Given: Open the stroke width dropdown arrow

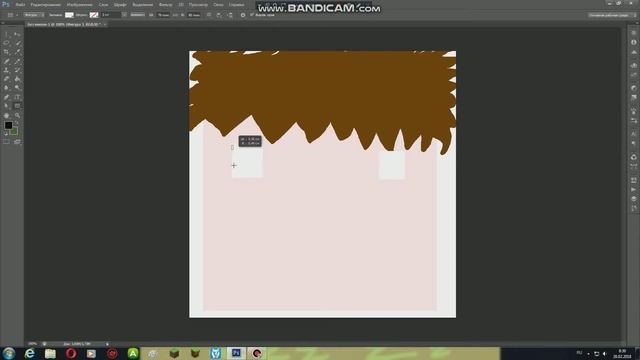Looking at the screenshot, I should [x=124, y=15].
